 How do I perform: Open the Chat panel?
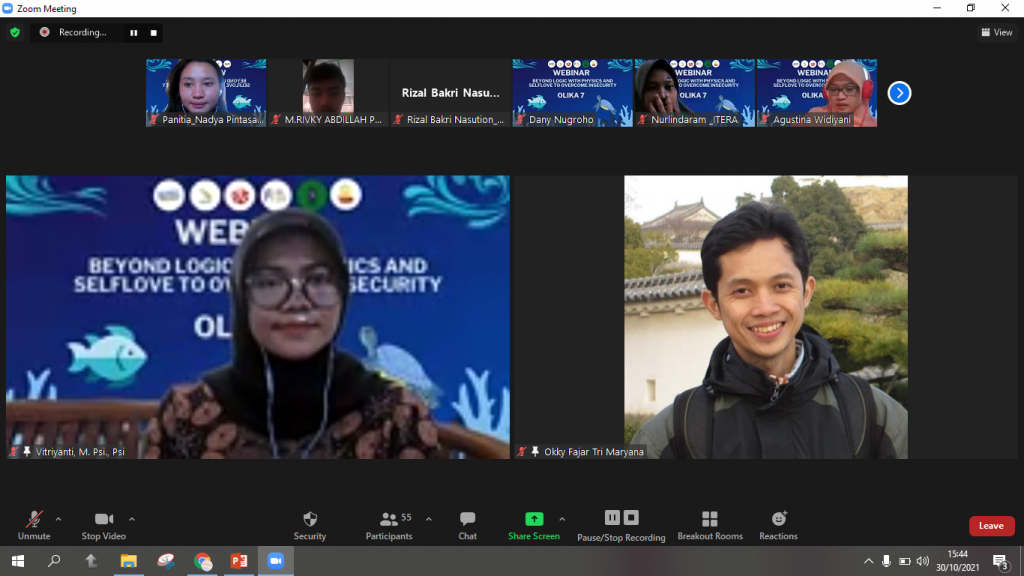[467, 525]
